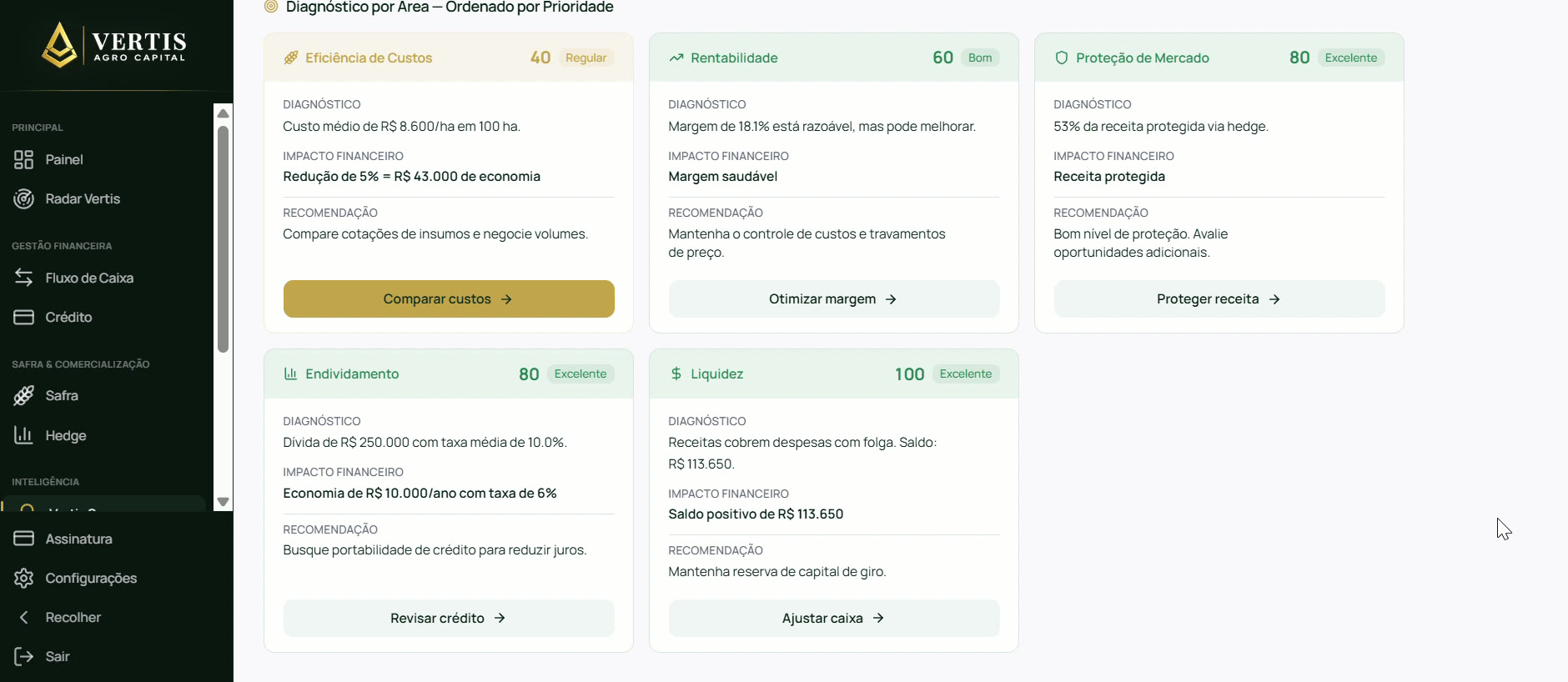This screenshot has width=1568, height=682.
Task: Click the Proteger receita button
Action: 1219,298
